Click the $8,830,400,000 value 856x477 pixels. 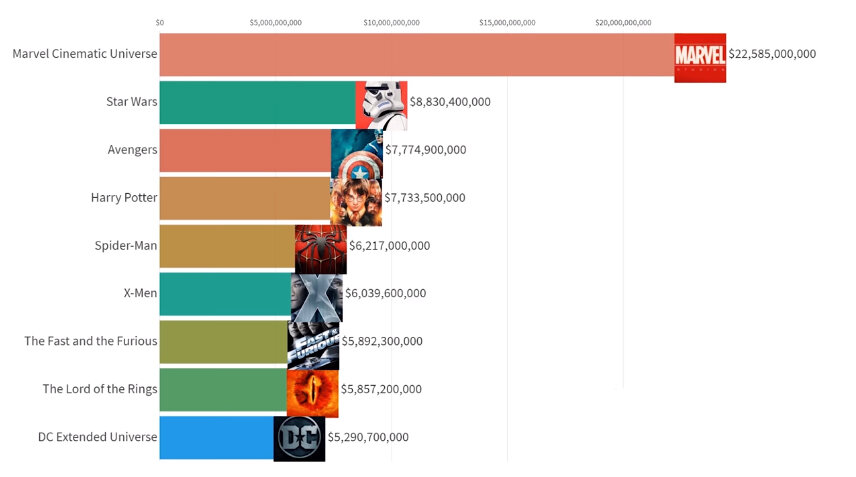[450, 102]
